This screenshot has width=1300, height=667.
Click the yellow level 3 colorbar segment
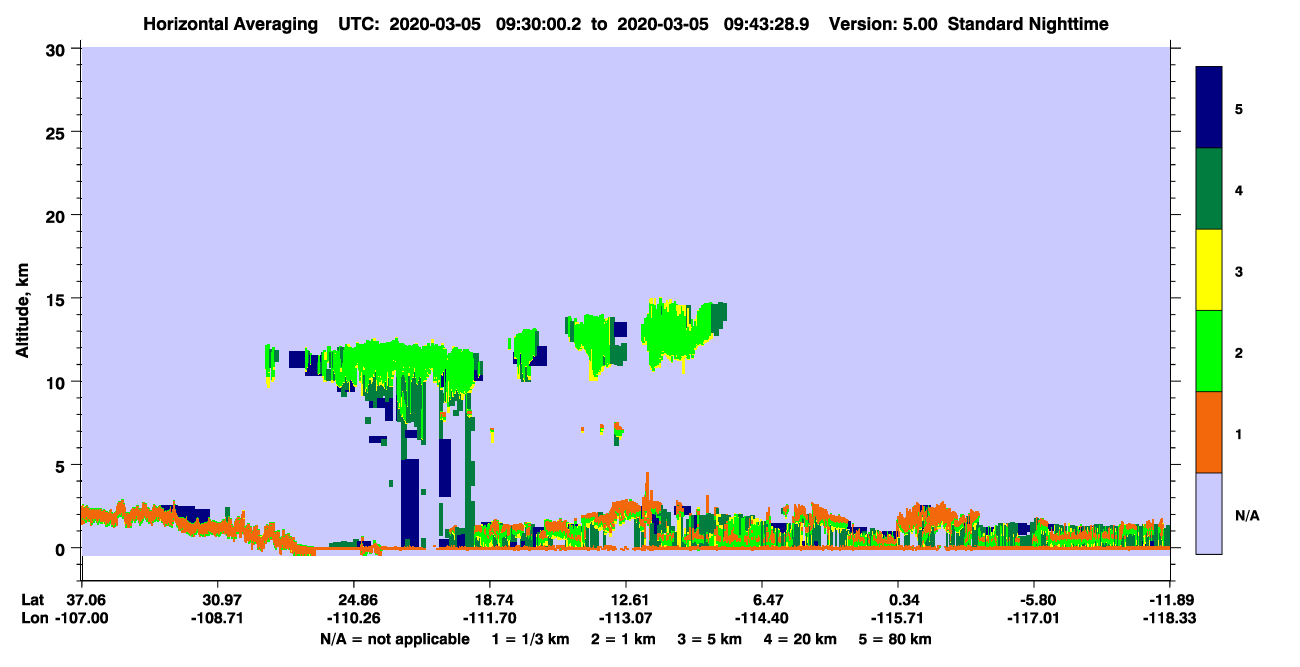1209,270
